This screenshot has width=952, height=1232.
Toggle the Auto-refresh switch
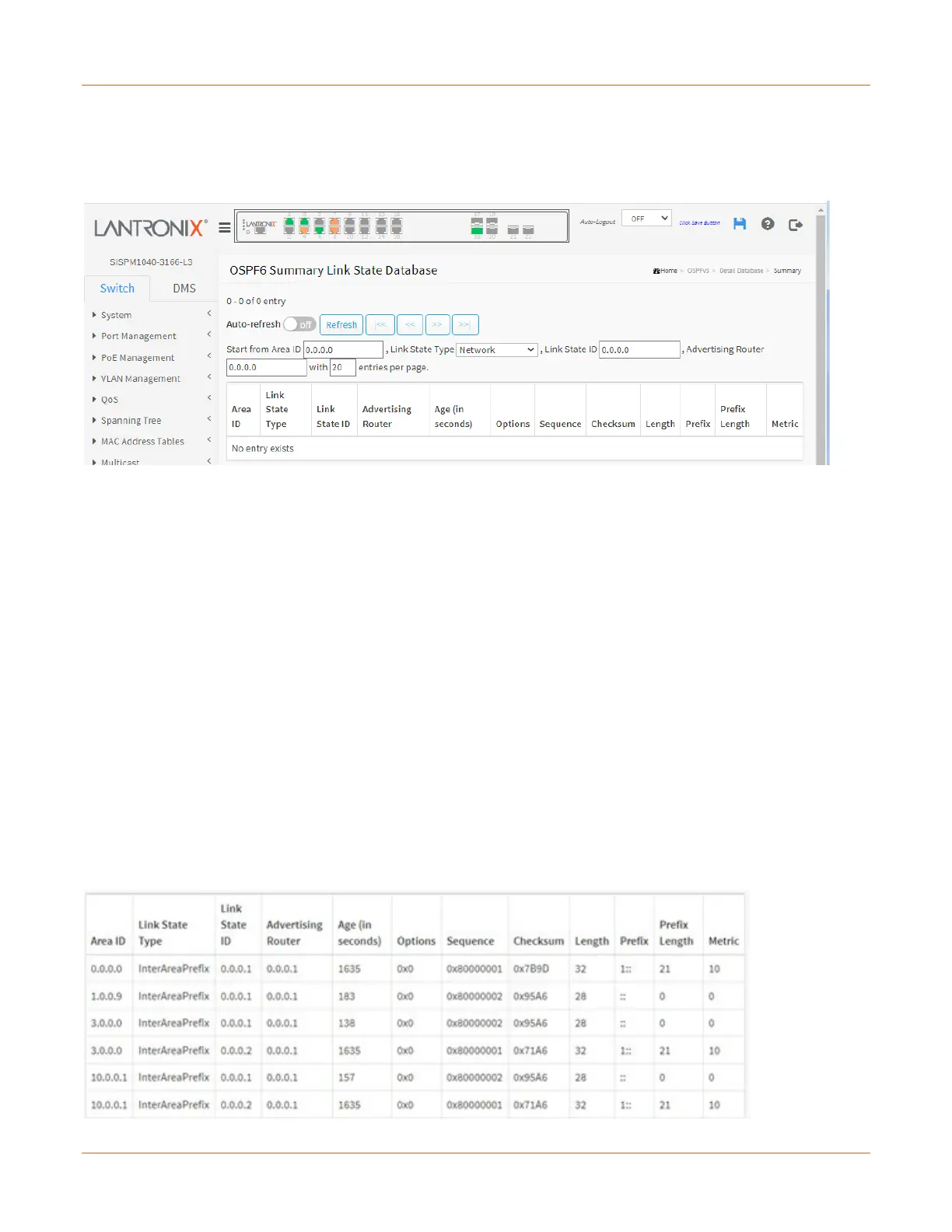pyautogui.click(x=299, y=324)
